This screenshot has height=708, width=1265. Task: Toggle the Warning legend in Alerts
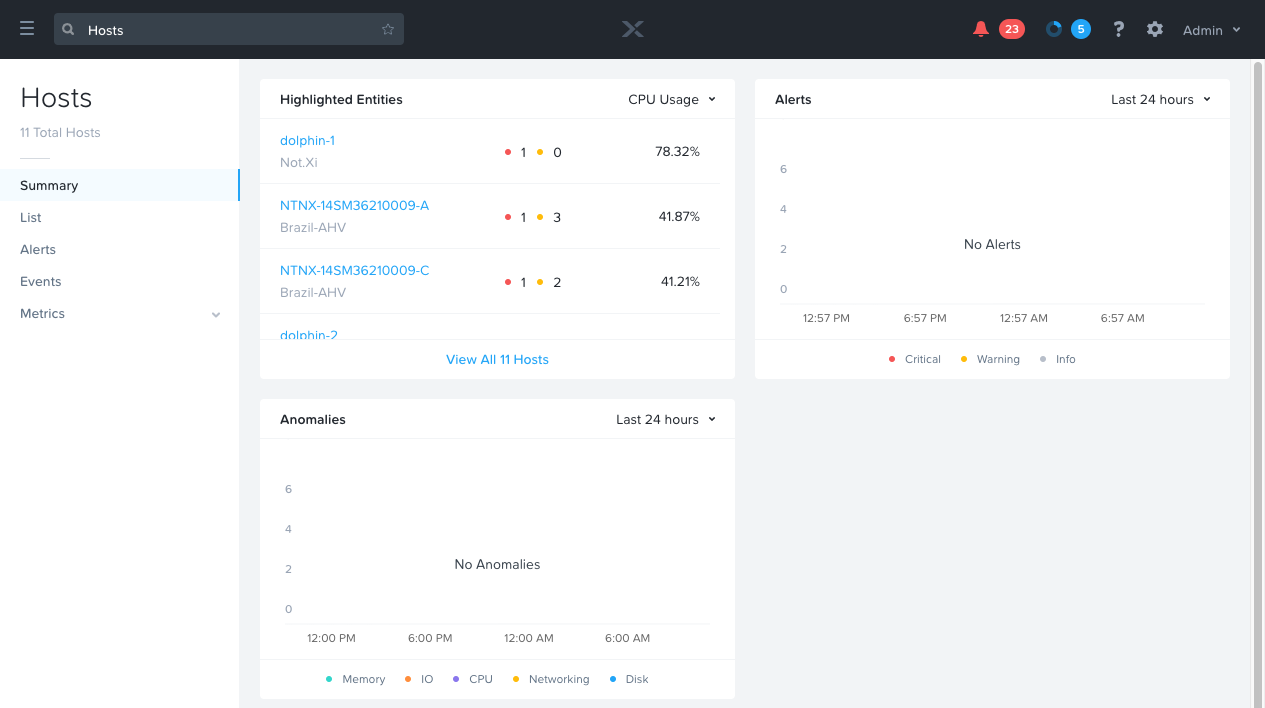click(990, 359)
